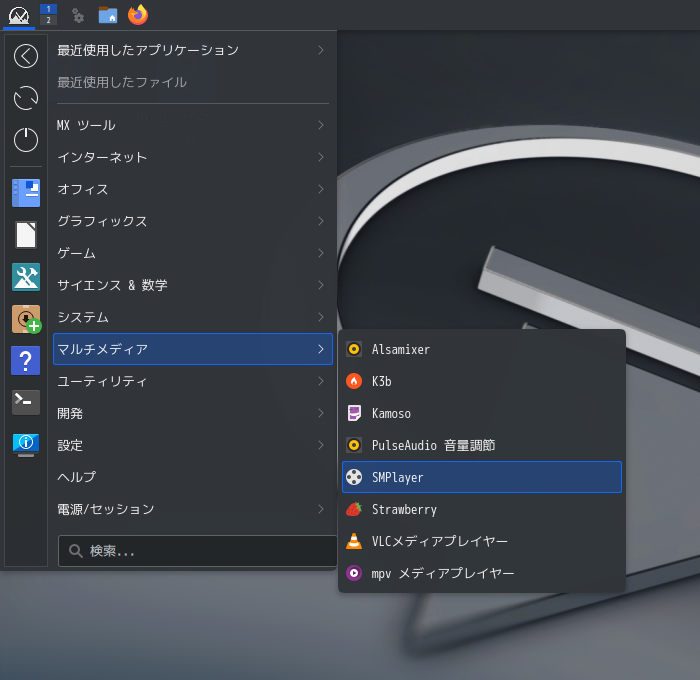Screen dimensions: 700x680
Task: Select Strawberry music player entry
Action: point(482,509)
